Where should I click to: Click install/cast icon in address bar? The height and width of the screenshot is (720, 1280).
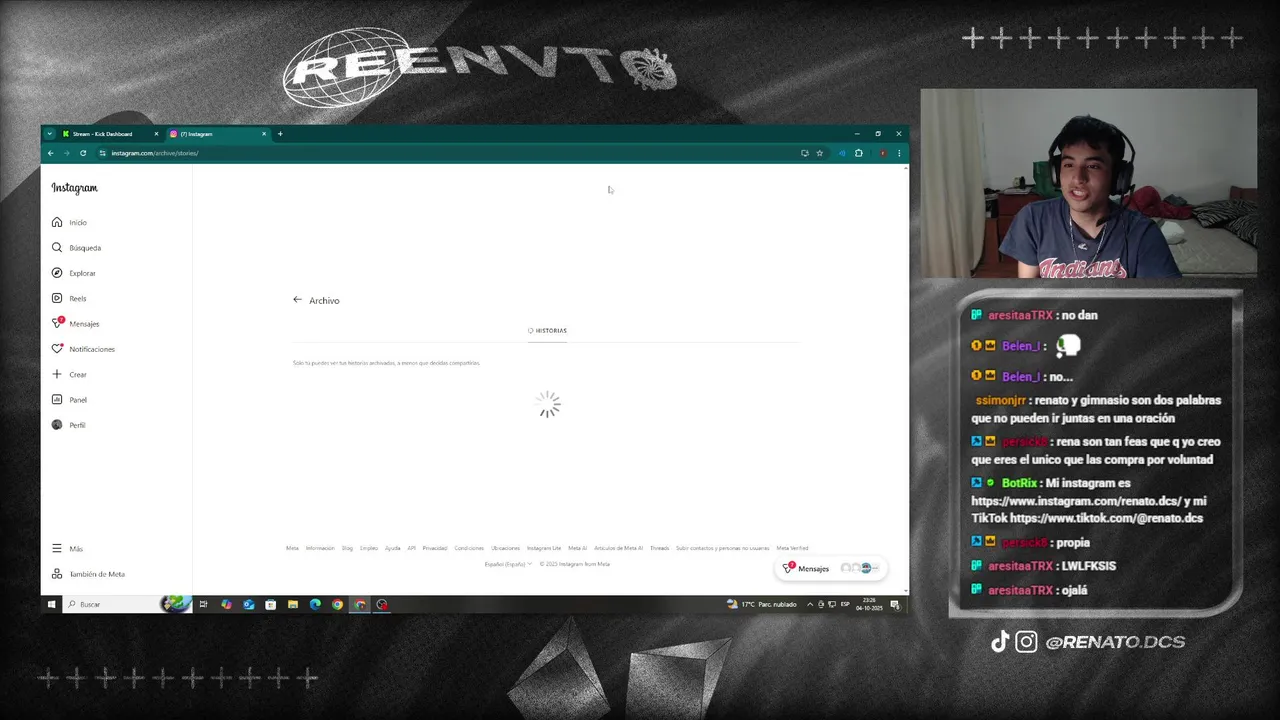click(x=804, y=153)
